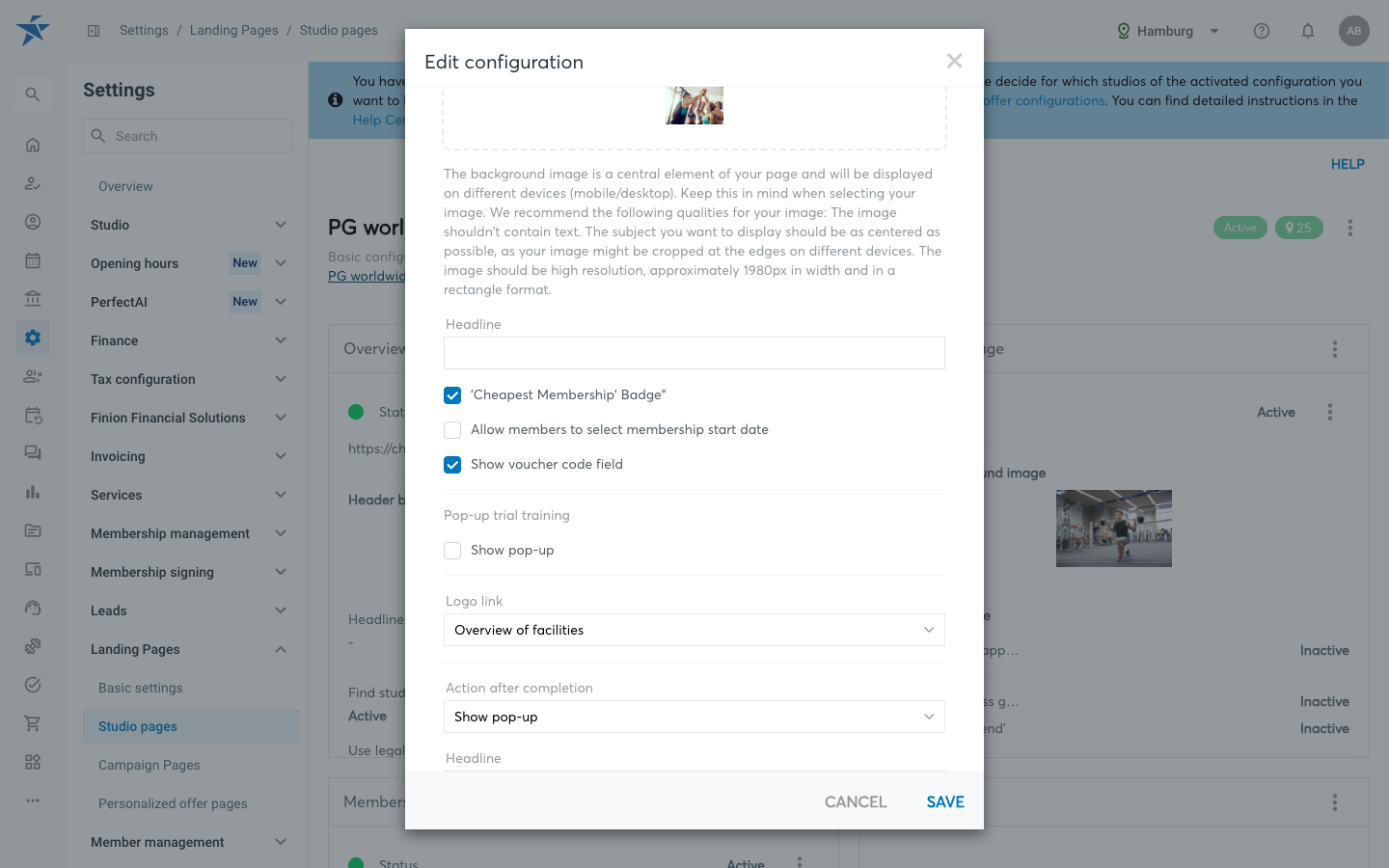Open member check-in icon in left rail
The height and width of the screenshot is (868, 1389).
(33, 183)
